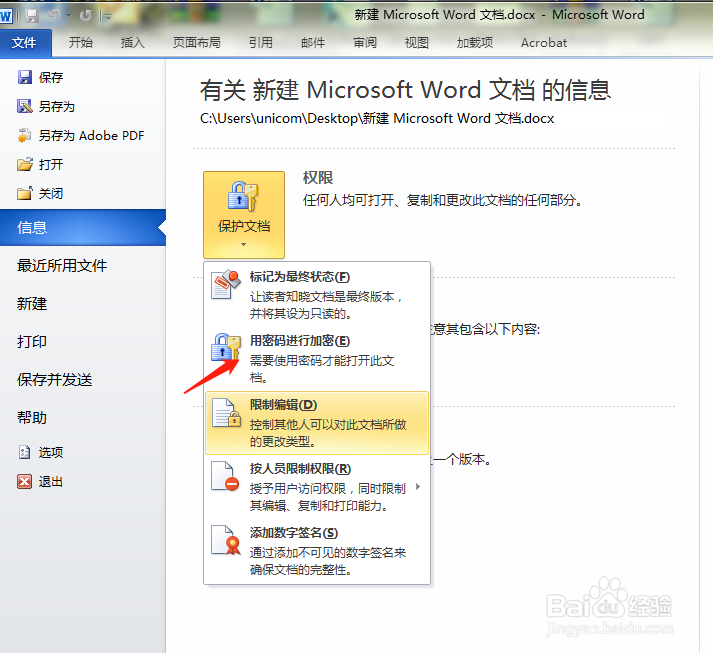Choose 限制编辑(D) menu entry

click(316, 423)
